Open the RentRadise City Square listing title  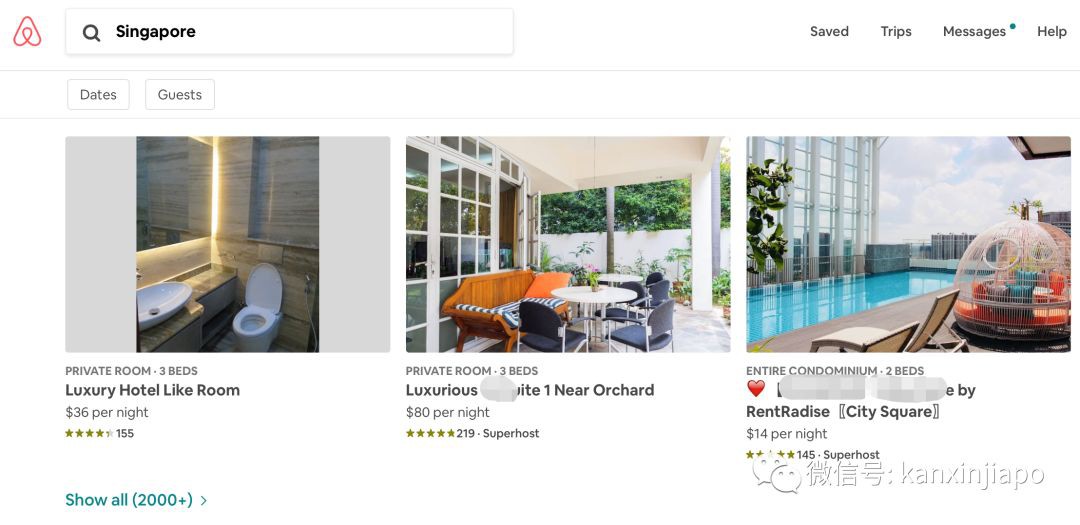(861, 401)
